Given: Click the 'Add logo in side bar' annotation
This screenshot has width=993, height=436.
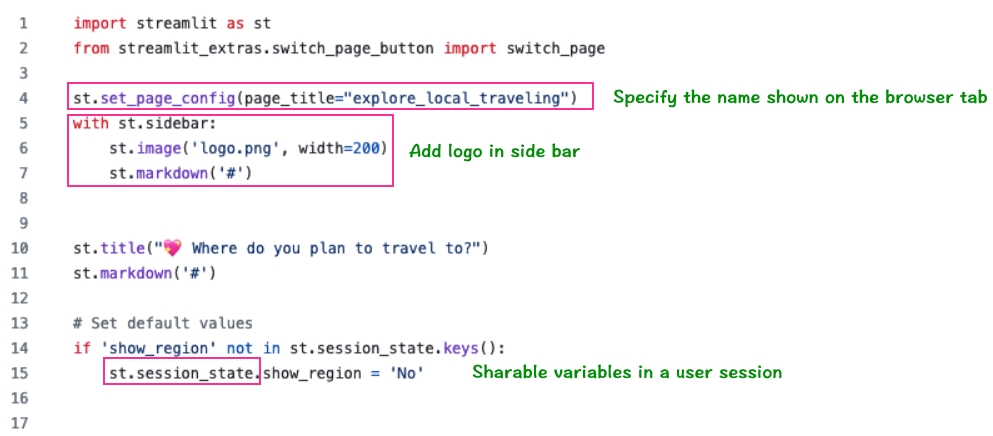Looking at the screenshot, I should [x=495, y=152].
